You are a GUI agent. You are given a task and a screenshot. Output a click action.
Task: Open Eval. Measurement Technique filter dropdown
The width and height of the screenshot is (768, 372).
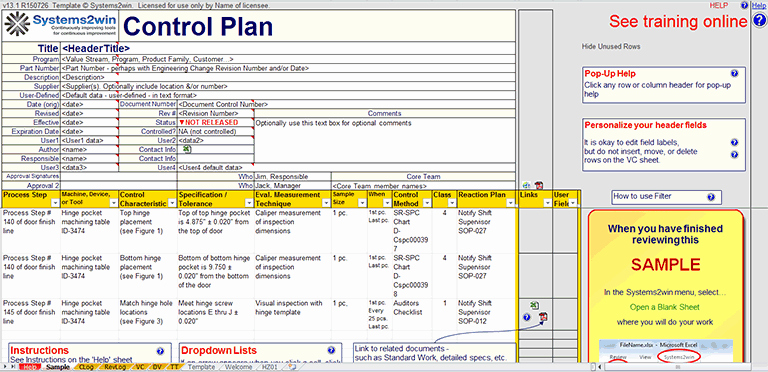(x=327, y=203)
